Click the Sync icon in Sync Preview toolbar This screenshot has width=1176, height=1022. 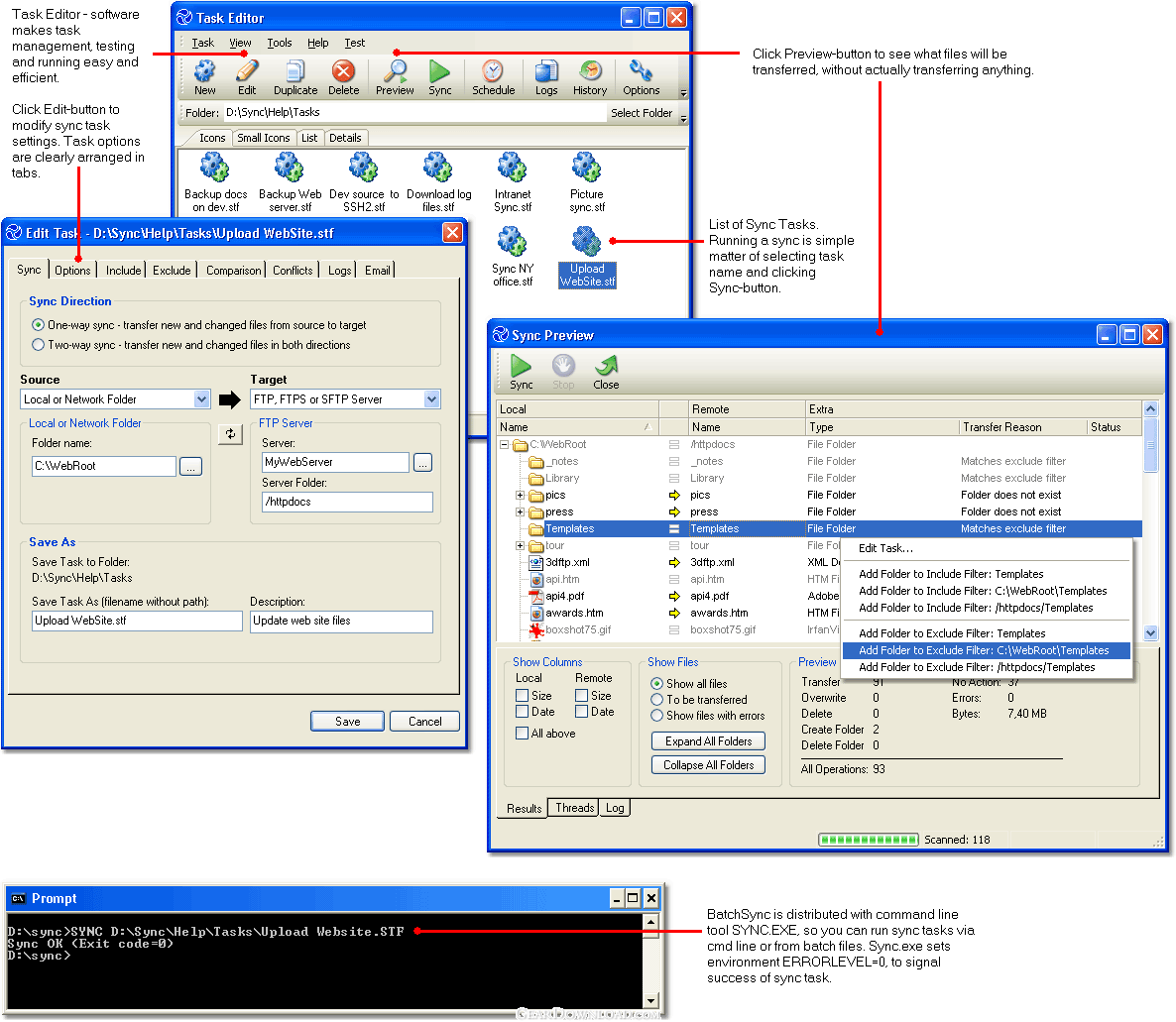tap(522, 372)
